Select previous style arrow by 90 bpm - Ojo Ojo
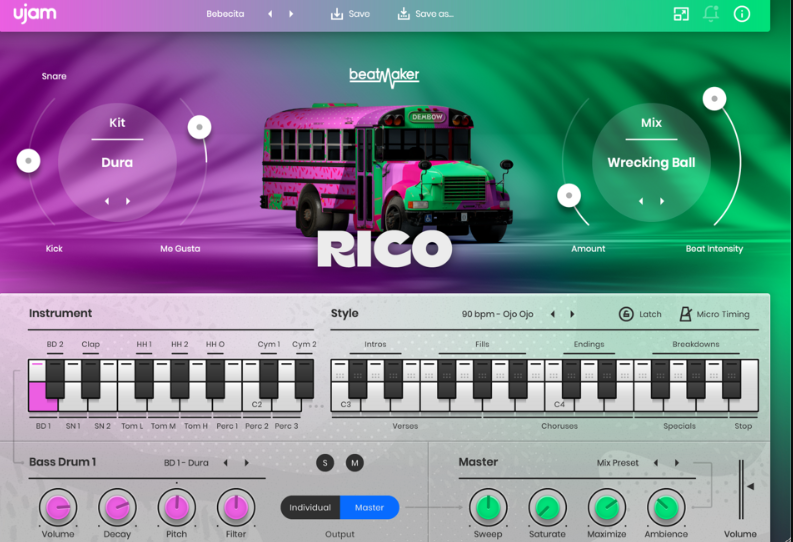The height and width of the screenshot is (542, 793). point(553,314)
